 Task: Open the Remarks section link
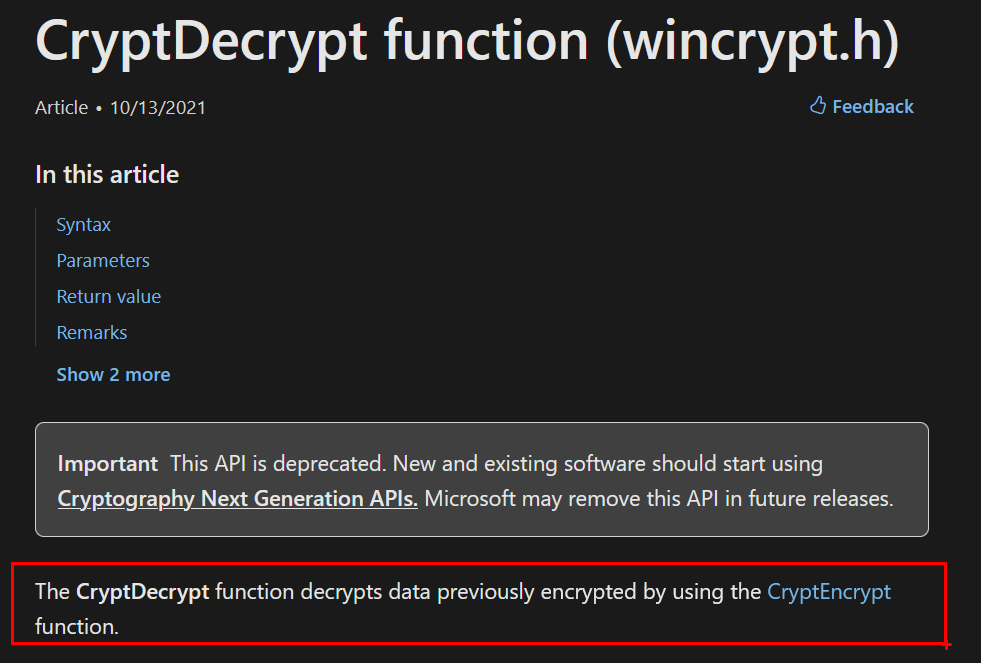click(92, 333)
